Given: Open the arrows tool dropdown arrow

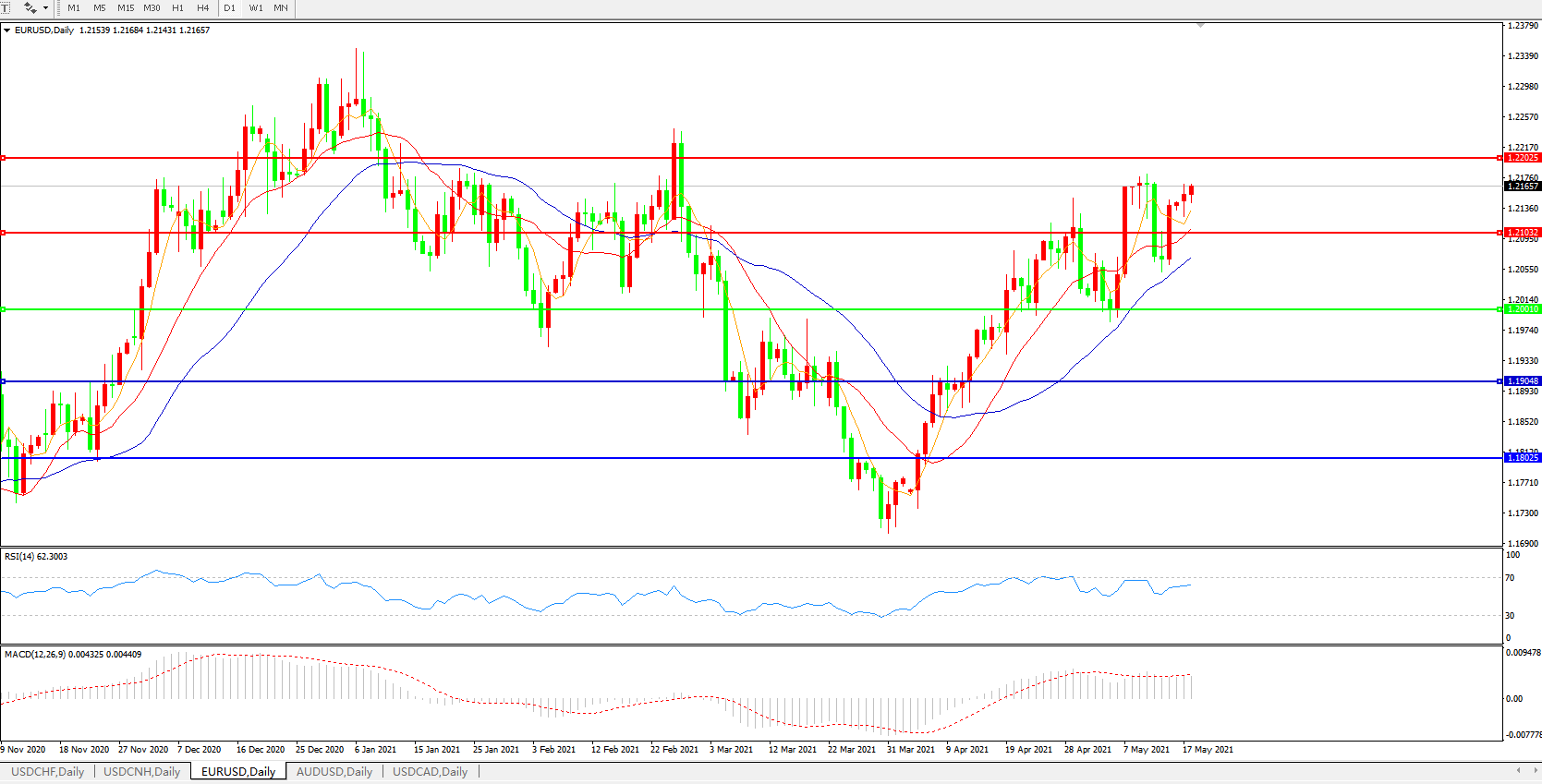Looking at the screenshot, I should point(45,7).
